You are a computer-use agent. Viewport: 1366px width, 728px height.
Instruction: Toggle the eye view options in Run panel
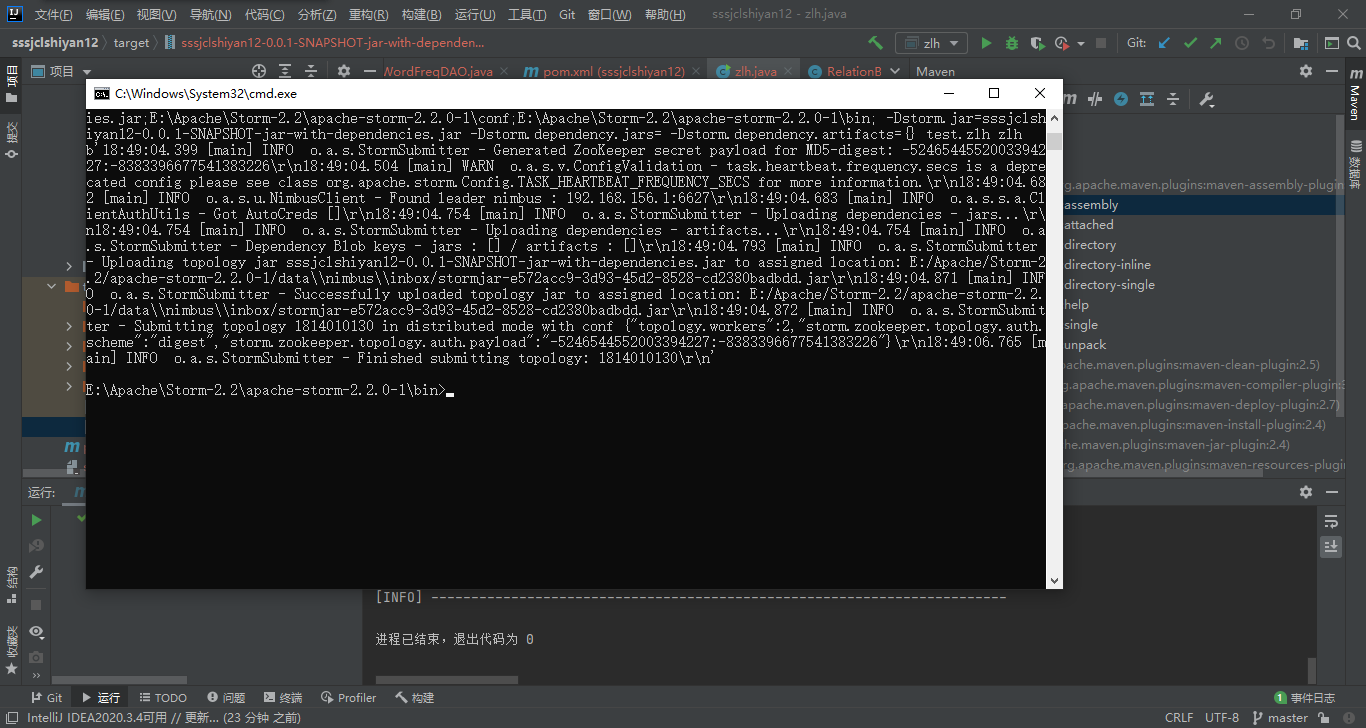tap(36, 631)
